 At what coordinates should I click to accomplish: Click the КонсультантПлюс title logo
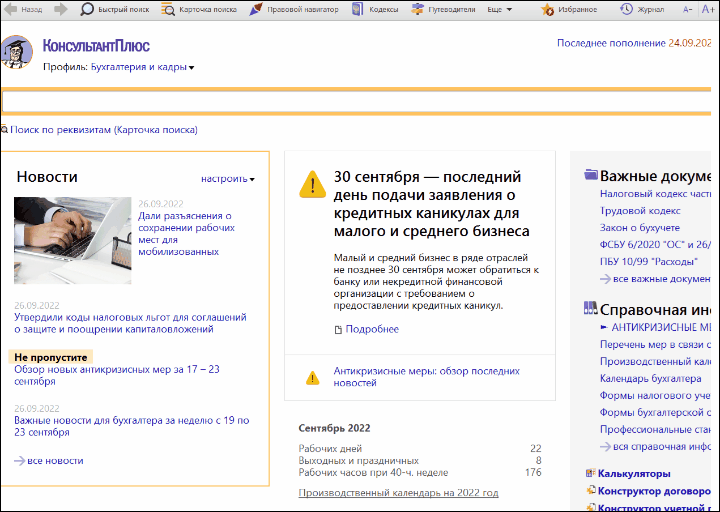(x=96, y=45)
